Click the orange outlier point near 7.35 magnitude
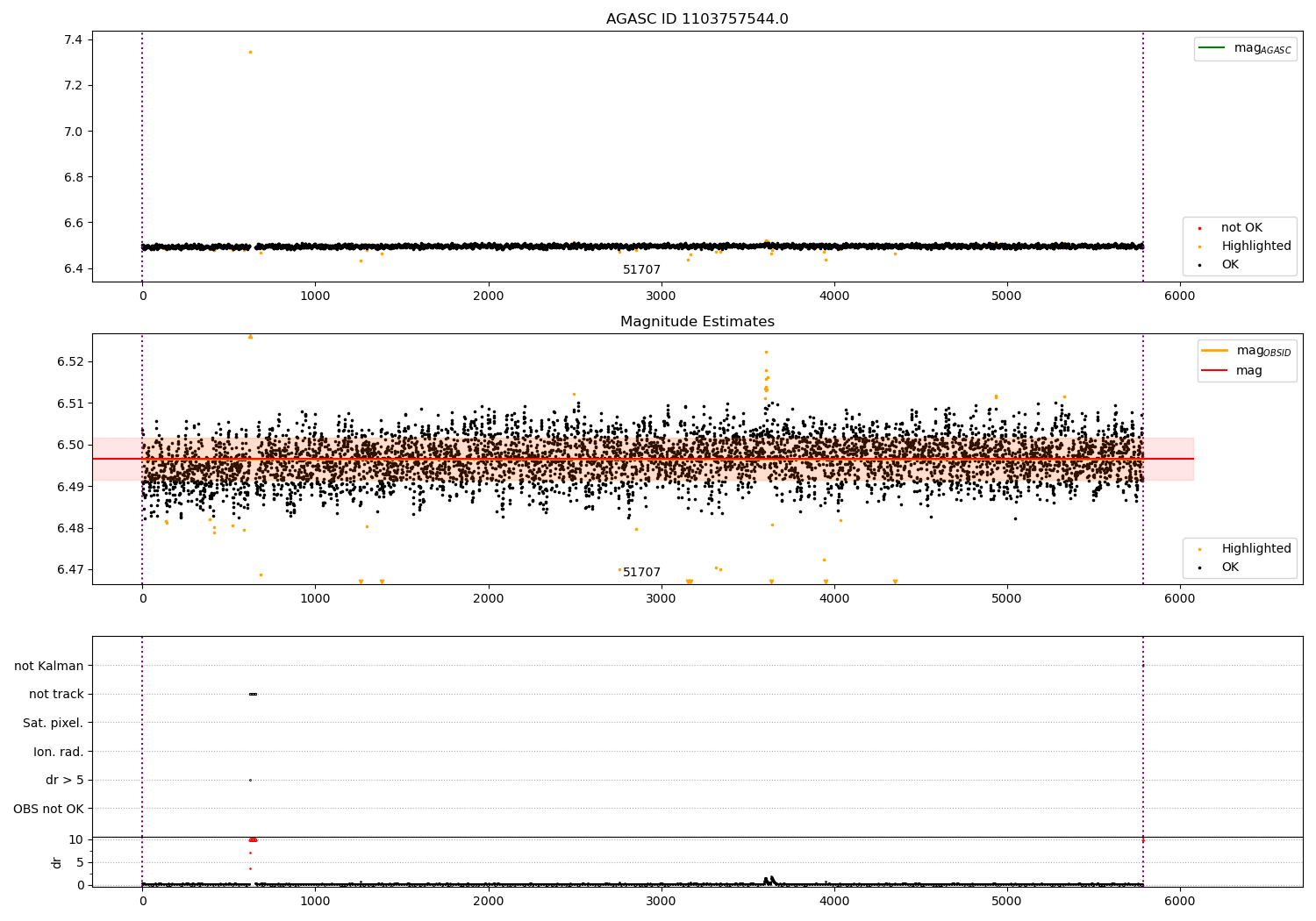This screenshot has height=921, width=1316. (x=250, y=52)
